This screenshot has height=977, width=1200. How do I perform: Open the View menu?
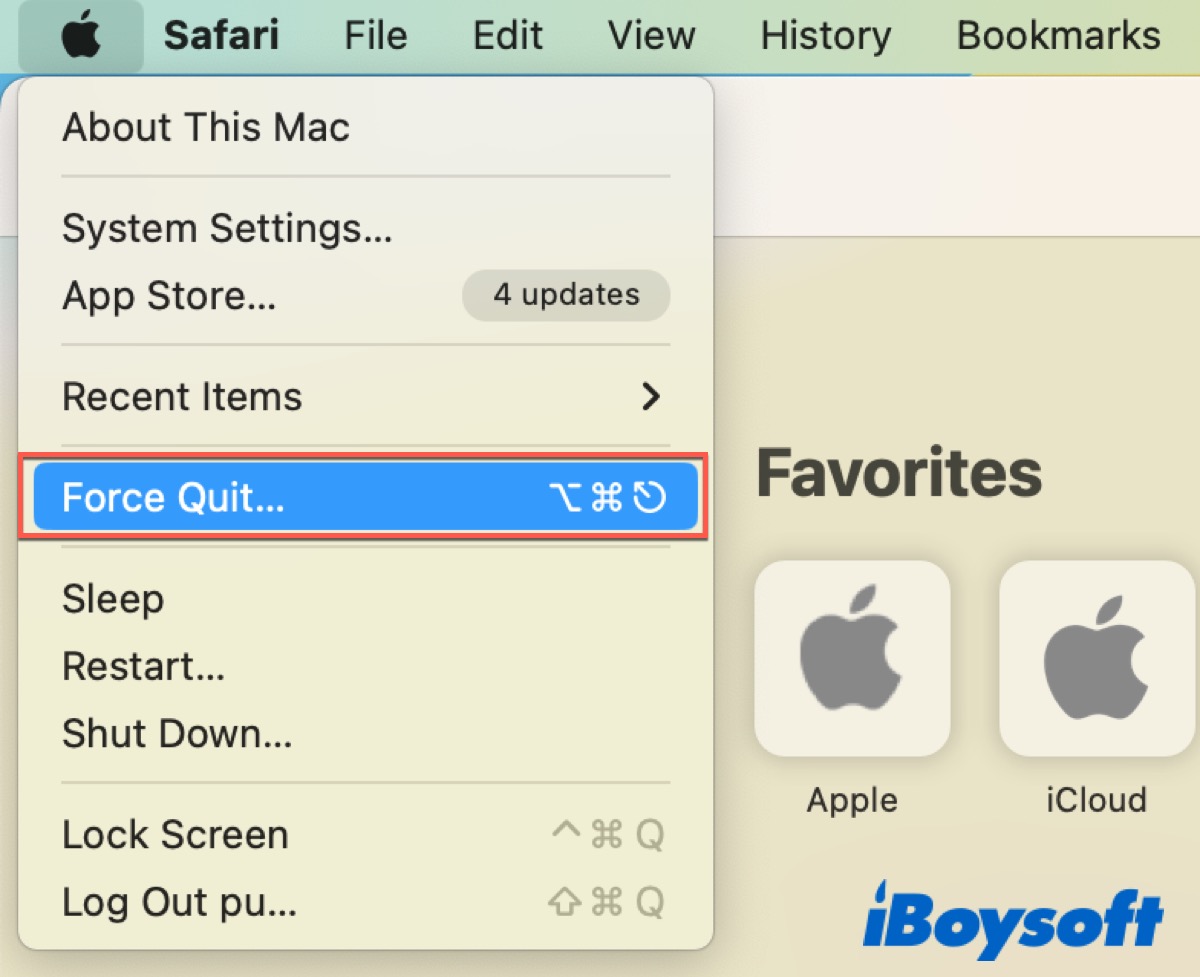[650, 37]
